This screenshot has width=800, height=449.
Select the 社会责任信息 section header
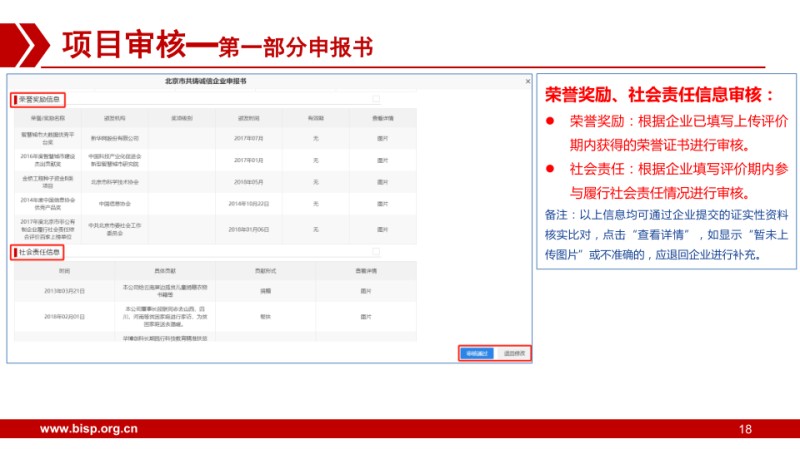(40, 252)
